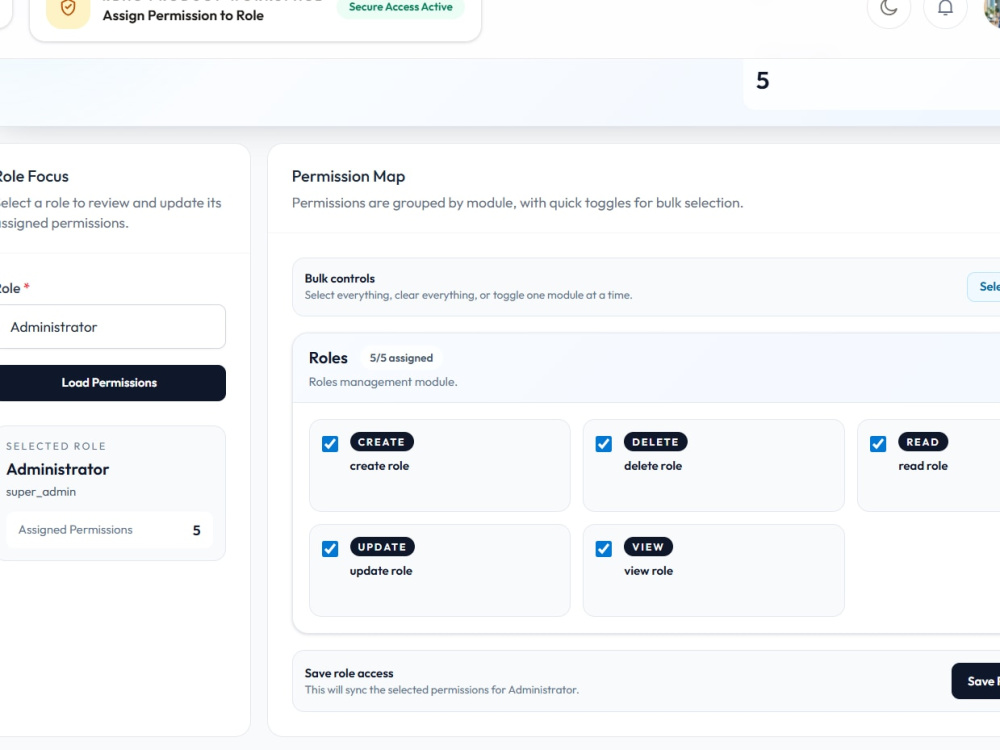
Task: Click the "Assign Permission to Role" title
Action: (x=183, y=15)
